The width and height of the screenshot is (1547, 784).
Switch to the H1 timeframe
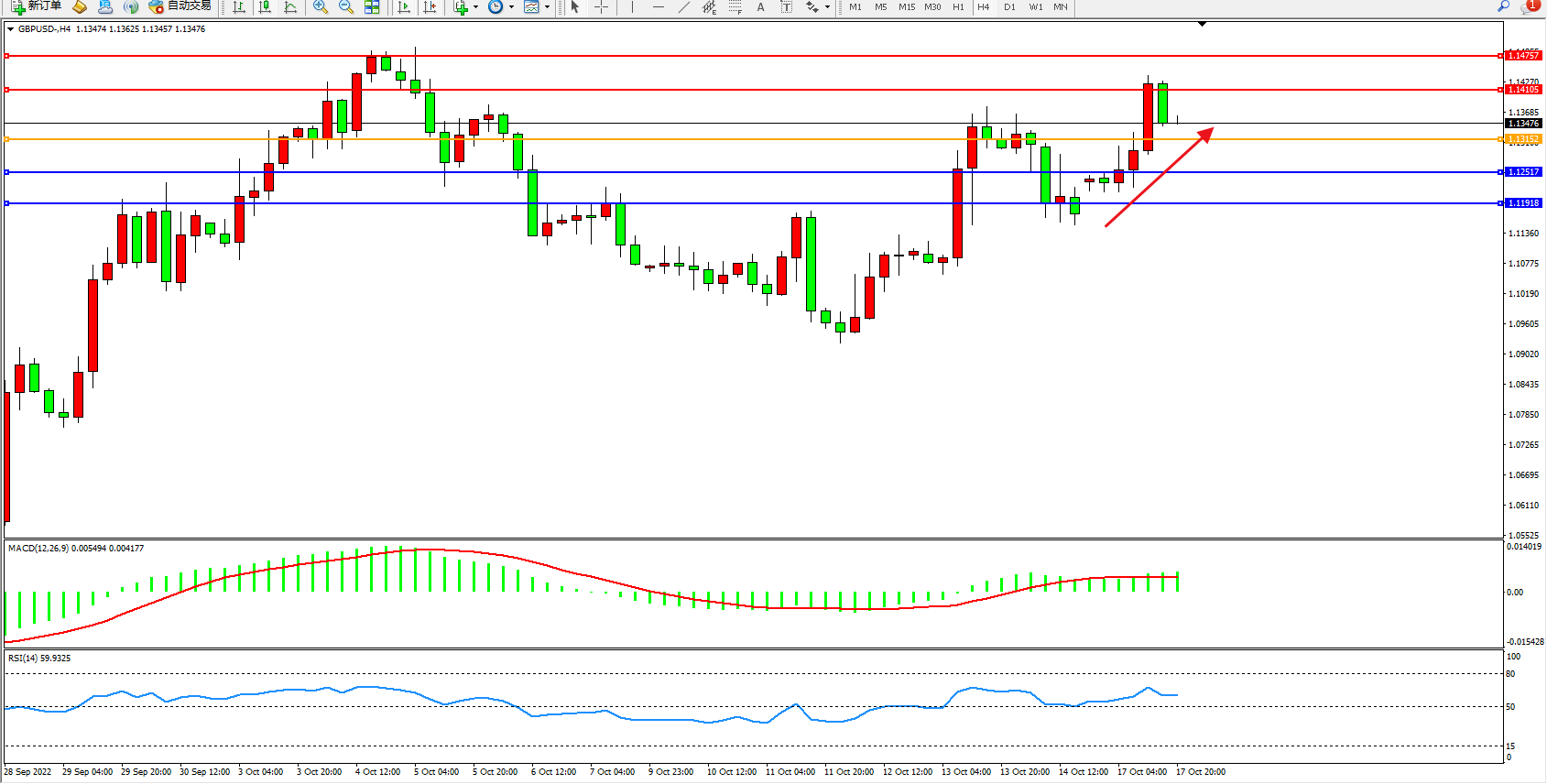tap(958, 6)
